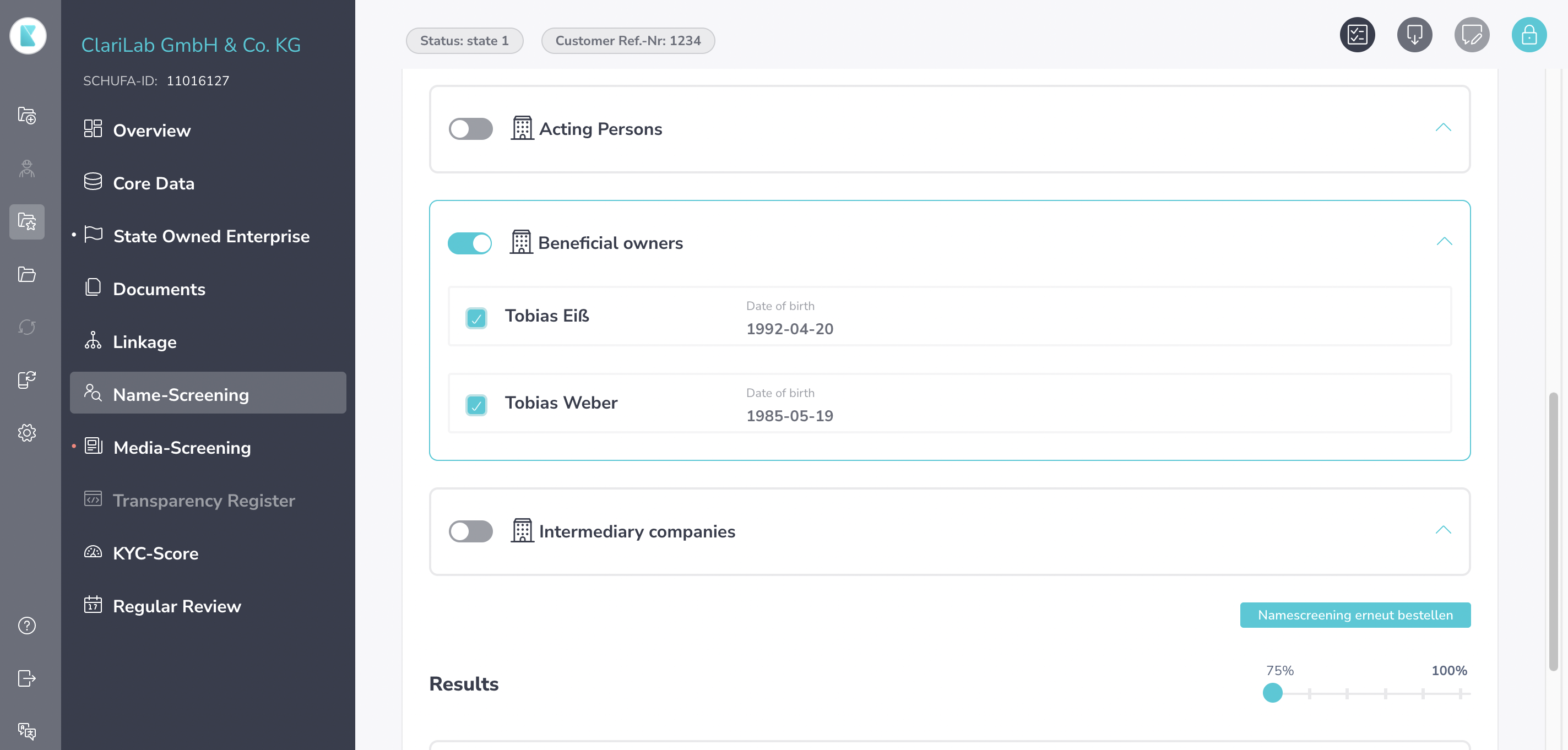1568x750 pixels.
Task: Click the KYC-Score gauge icon
Action: coord(93,552)
